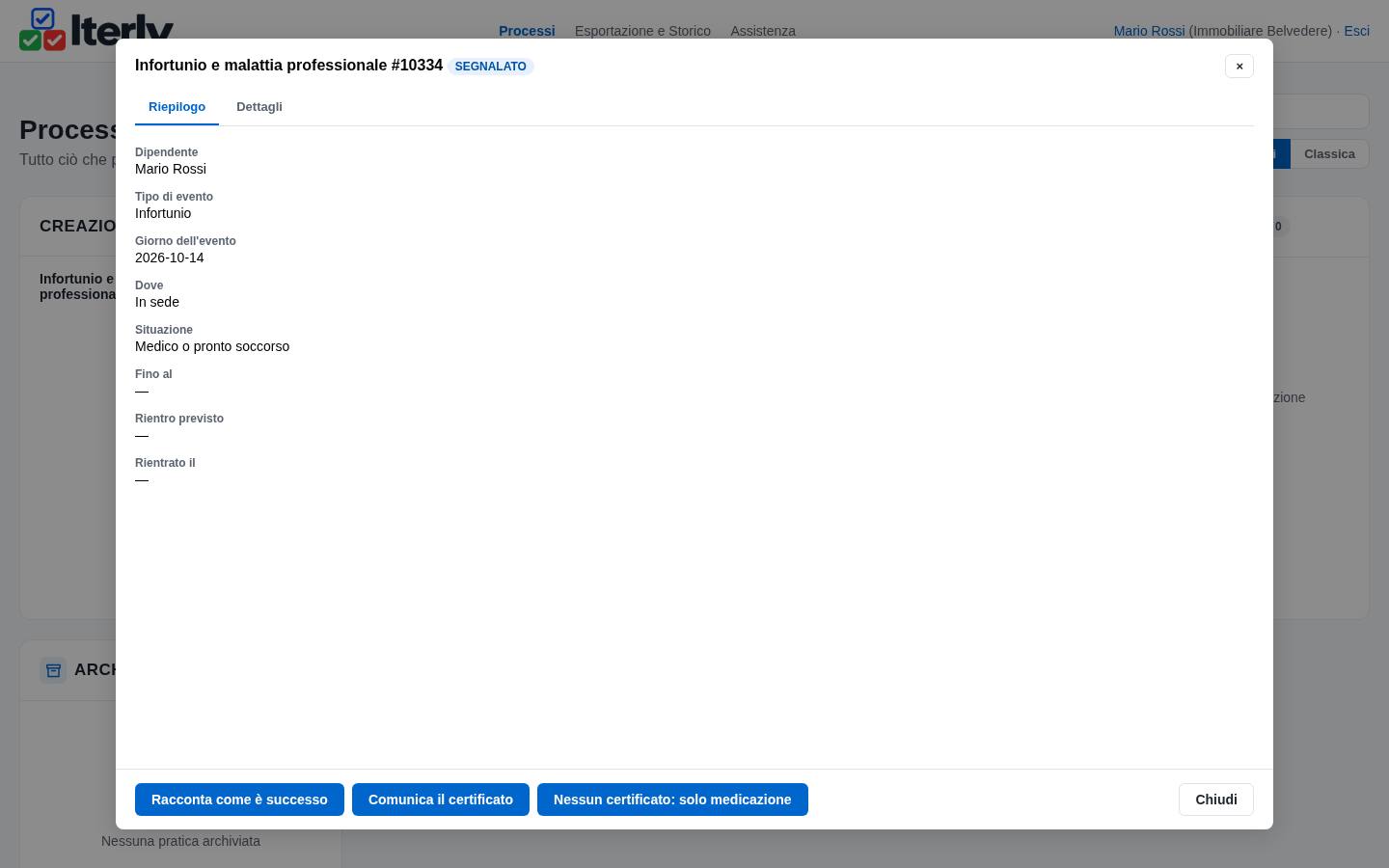The image size is (1389, 868).
Task: Click the Iterly logo
Action: [96, 29]
